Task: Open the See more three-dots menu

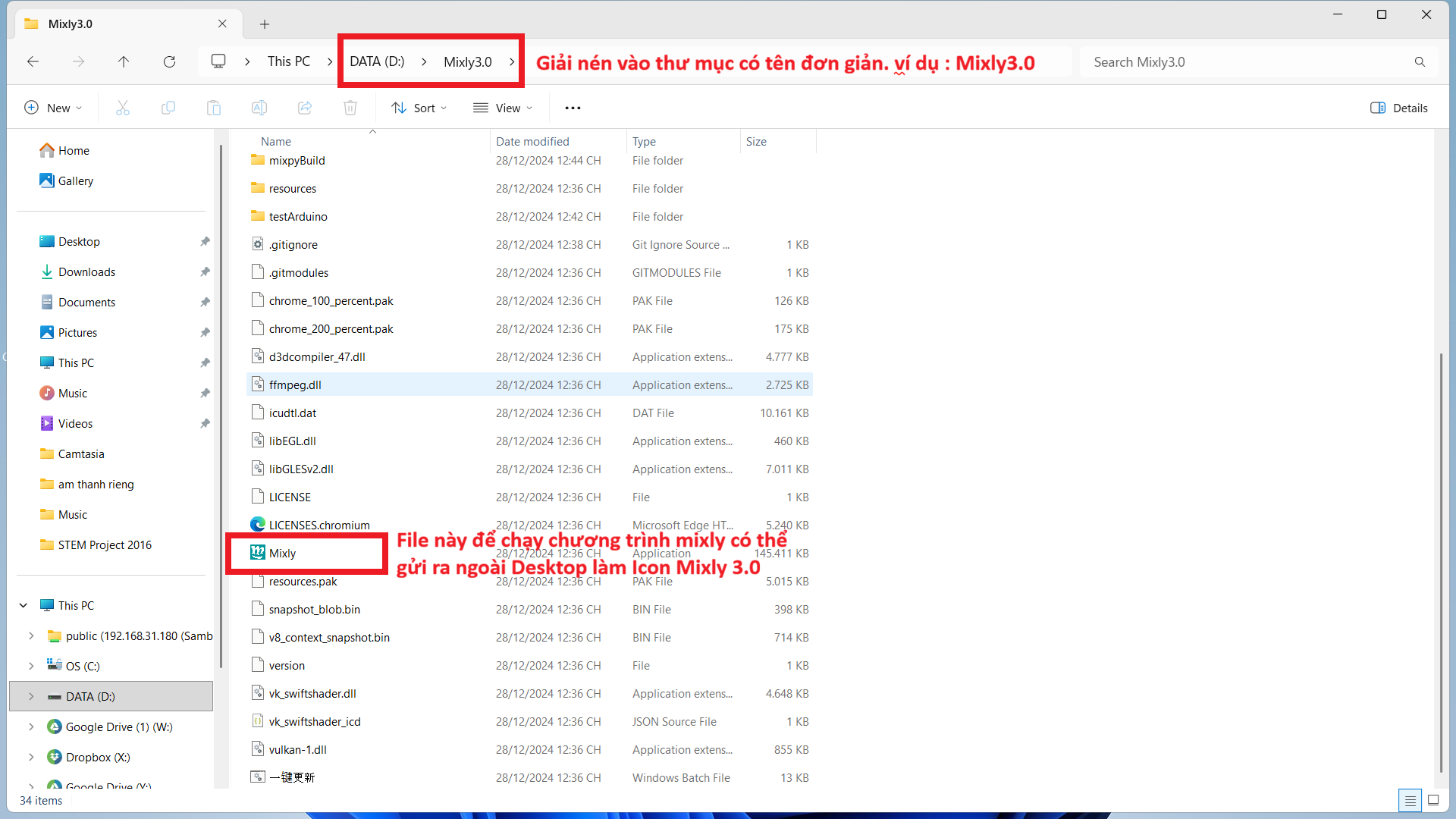Action: coord(573,108)
